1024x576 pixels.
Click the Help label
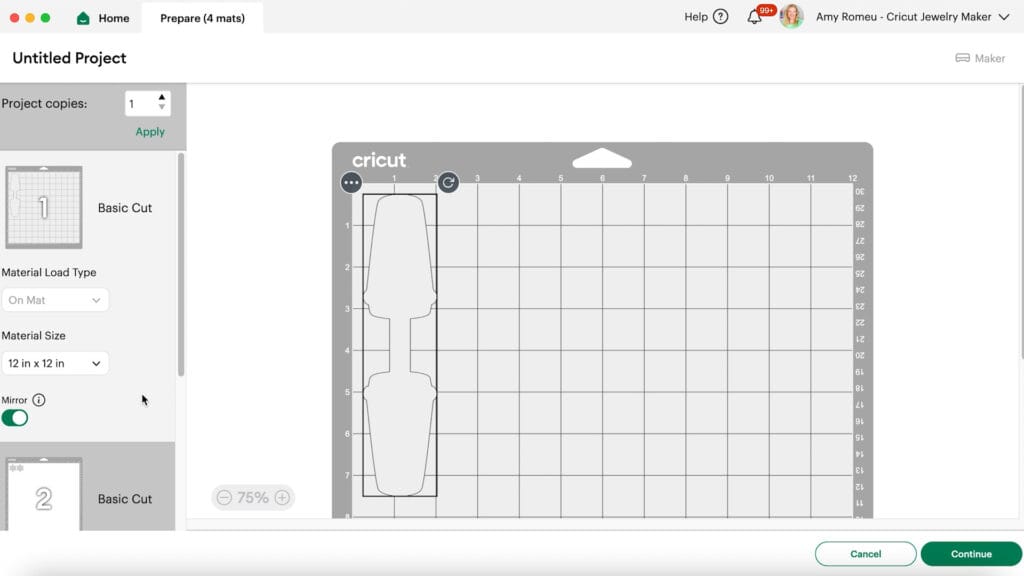click(x=696, y=17)
